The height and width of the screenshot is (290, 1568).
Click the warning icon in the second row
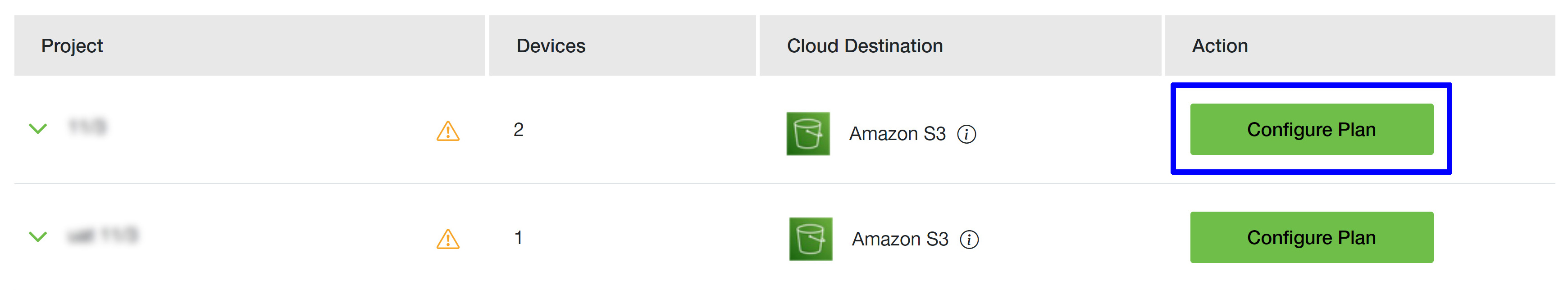[x=448, y=239]
